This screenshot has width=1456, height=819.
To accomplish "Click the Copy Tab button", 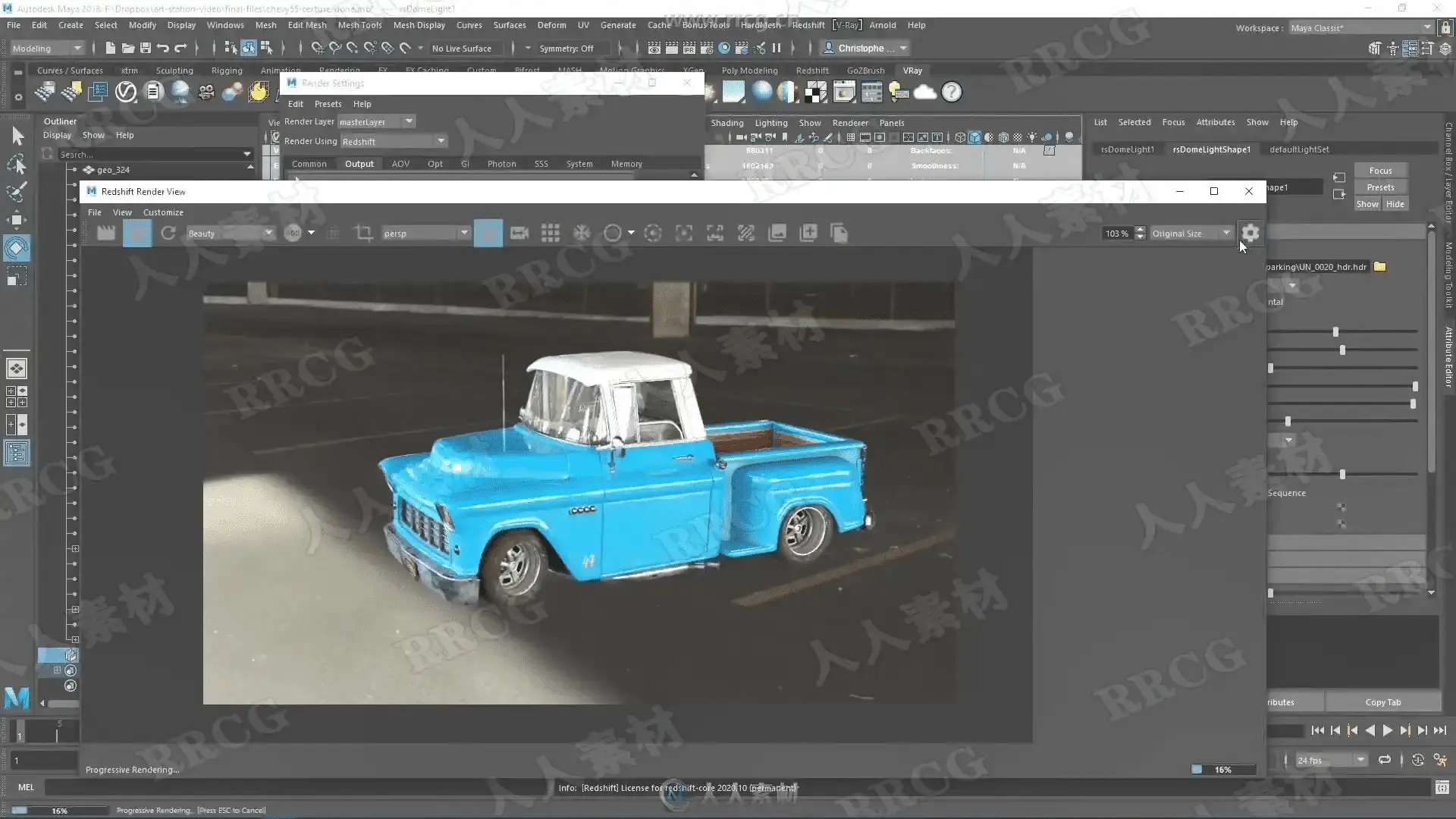I will click(1382, 702).
